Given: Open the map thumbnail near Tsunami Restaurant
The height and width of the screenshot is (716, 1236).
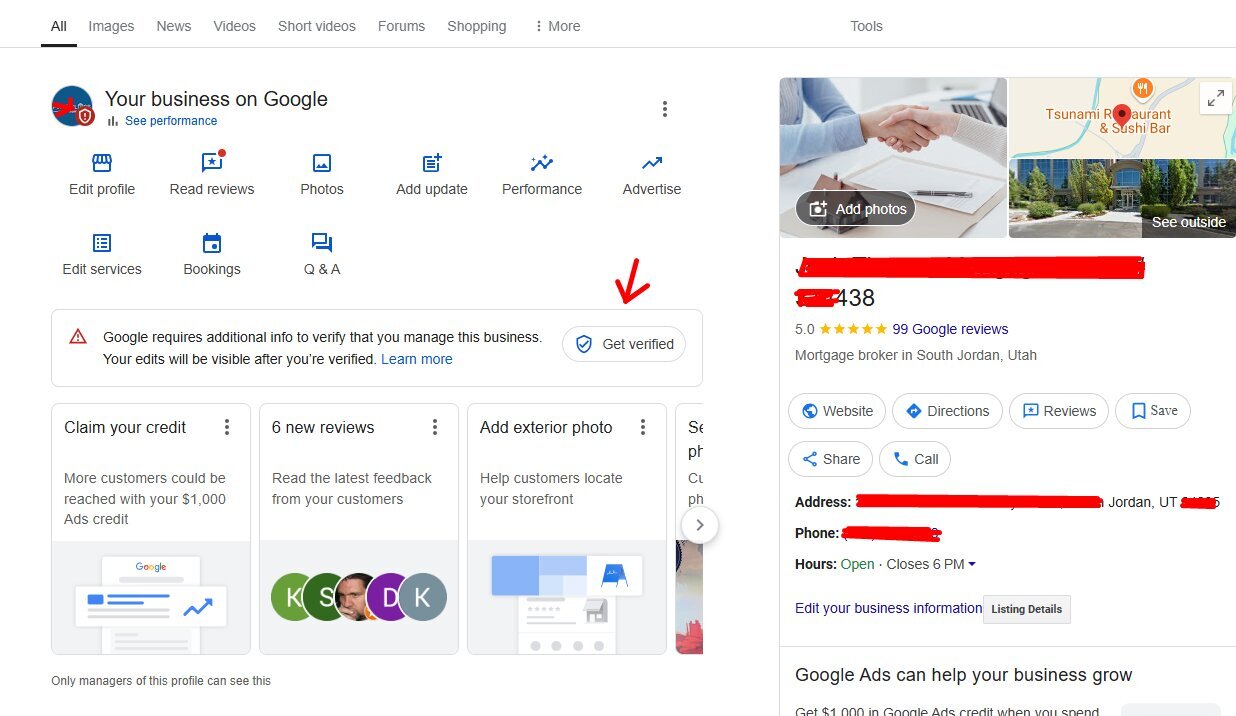Looking at the screenshot, I should [1122, 117].
